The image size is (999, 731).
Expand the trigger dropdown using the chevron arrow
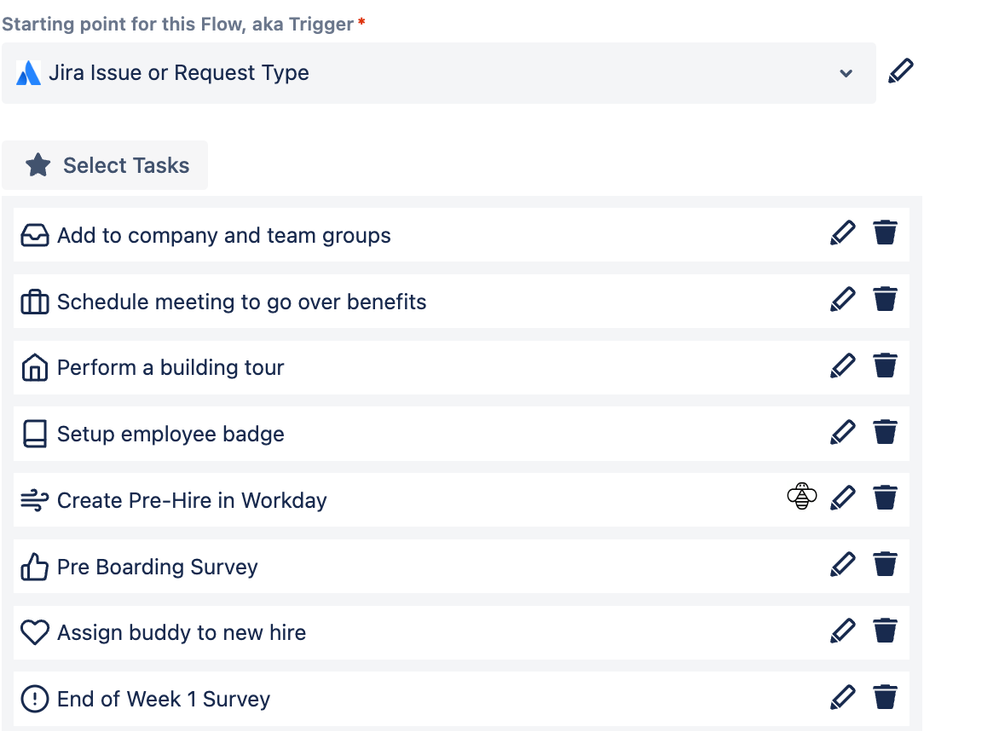846,73
